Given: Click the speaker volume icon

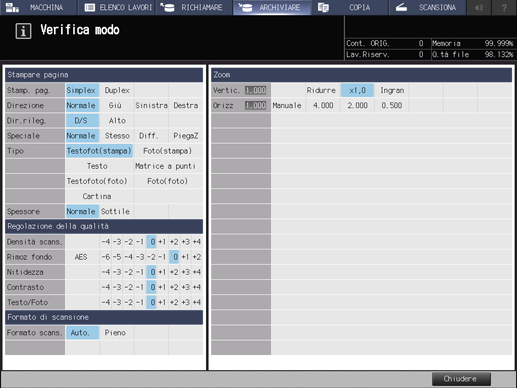Looking at the screenshot, I should pyautogui.click(x=479, y=7).
